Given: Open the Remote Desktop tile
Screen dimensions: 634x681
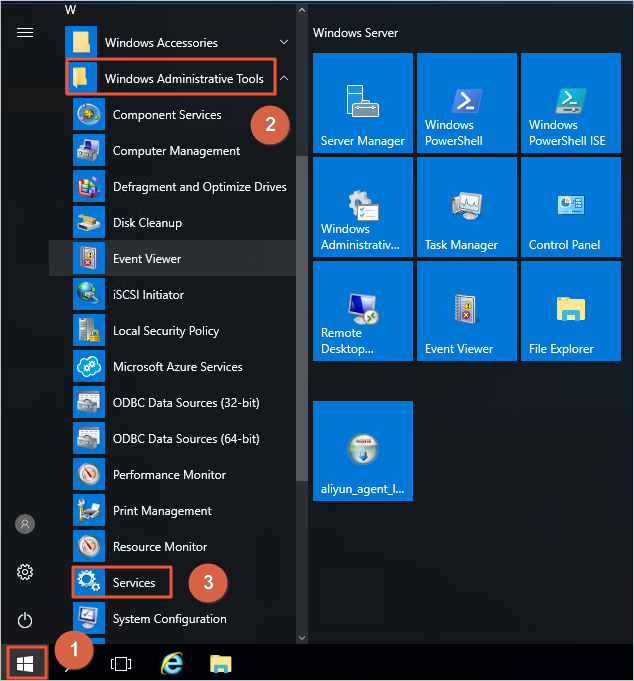Looking at the screenshot, I should coord(363,311).
